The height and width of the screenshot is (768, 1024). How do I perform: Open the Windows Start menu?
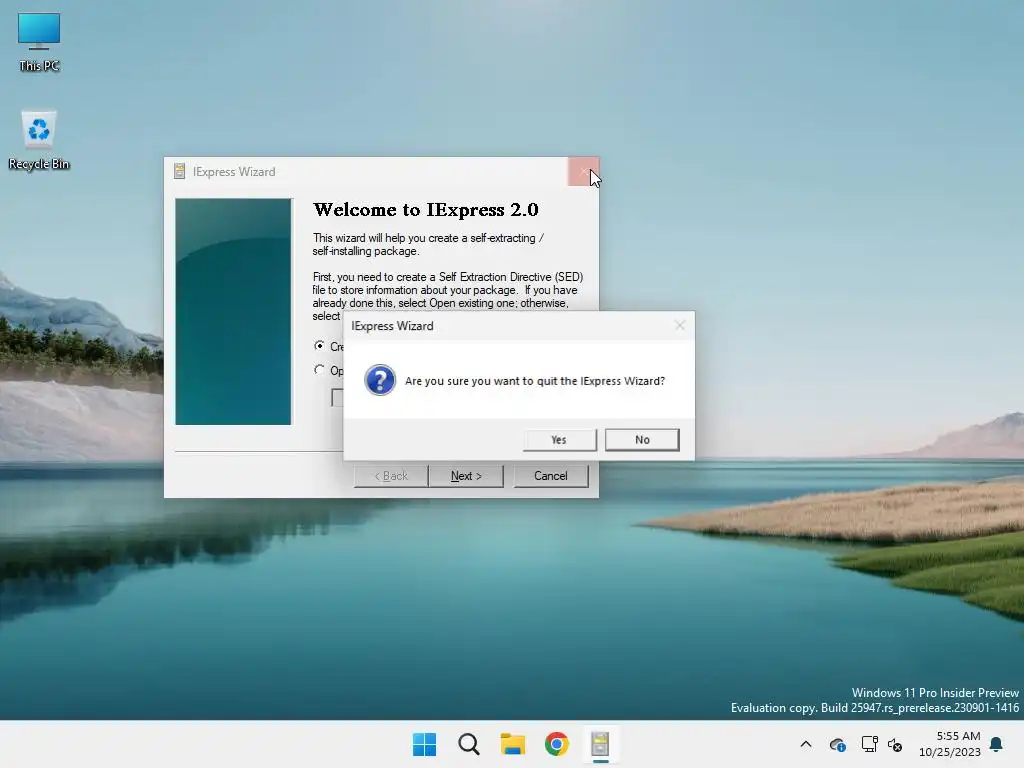pos(424,744)
